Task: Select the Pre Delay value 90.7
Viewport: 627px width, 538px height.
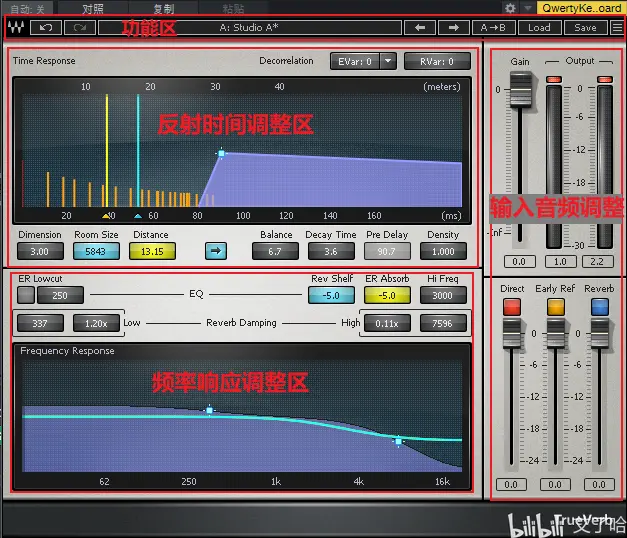Action: tap(387, 252)
